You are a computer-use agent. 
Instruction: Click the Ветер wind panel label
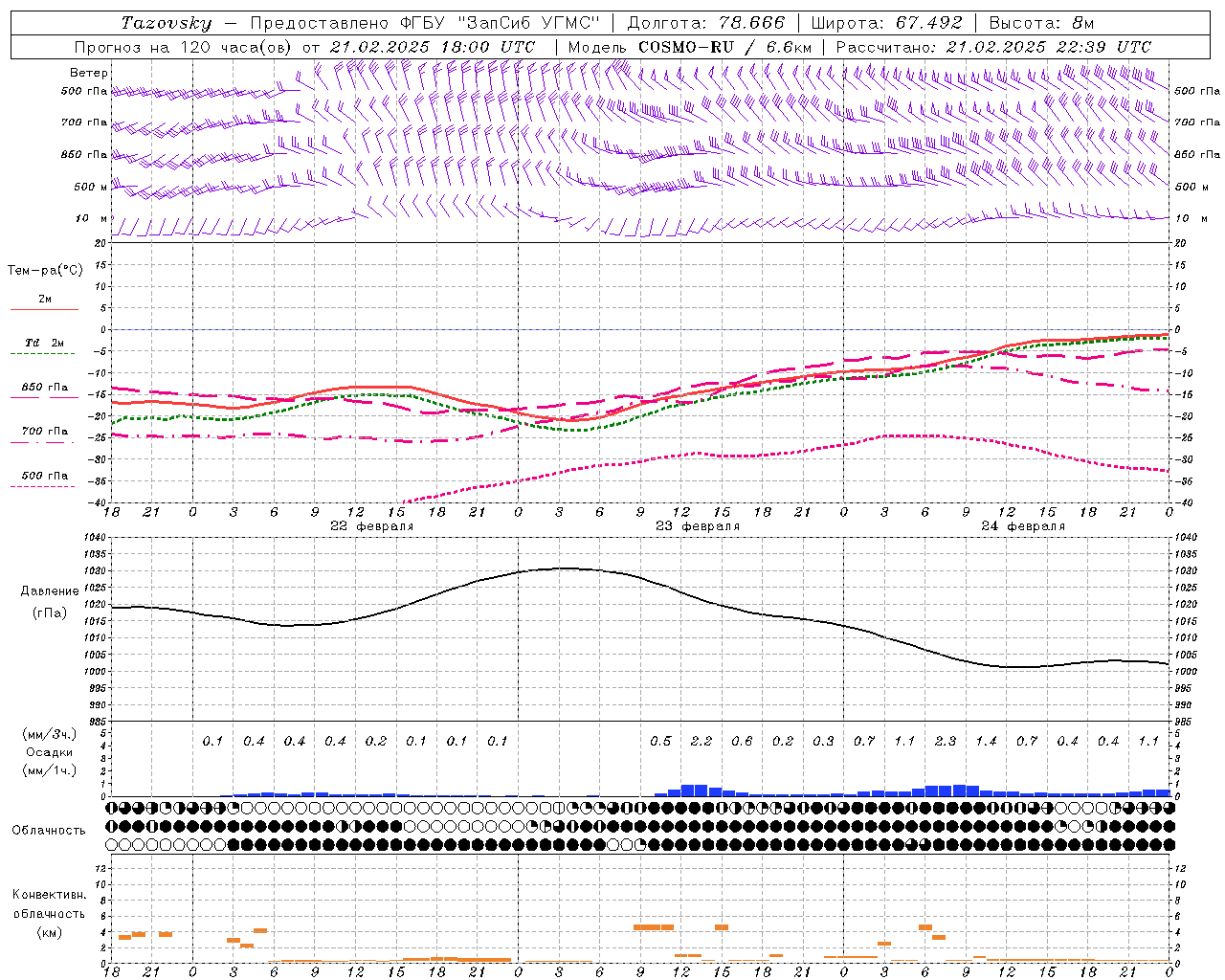coord(89,73)
